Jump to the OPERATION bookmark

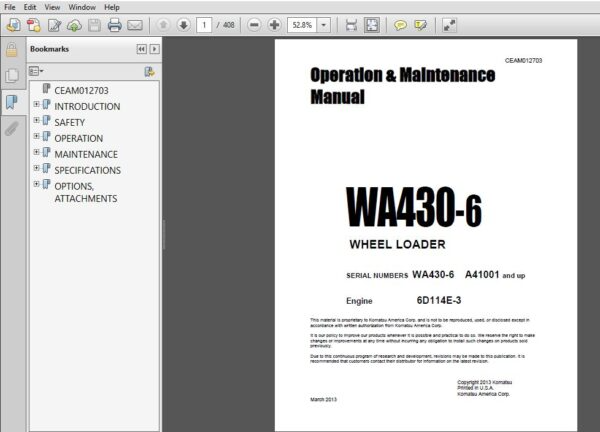[78, 138]
